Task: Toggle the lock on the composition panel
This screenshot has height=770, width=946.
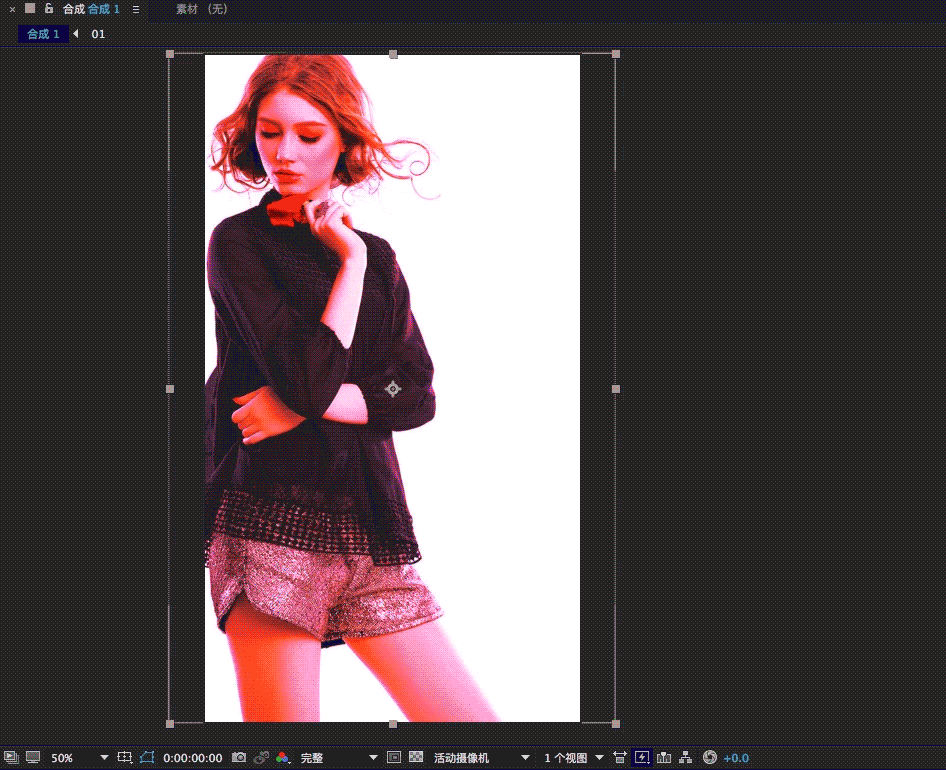Action: (x=48, y=9)
